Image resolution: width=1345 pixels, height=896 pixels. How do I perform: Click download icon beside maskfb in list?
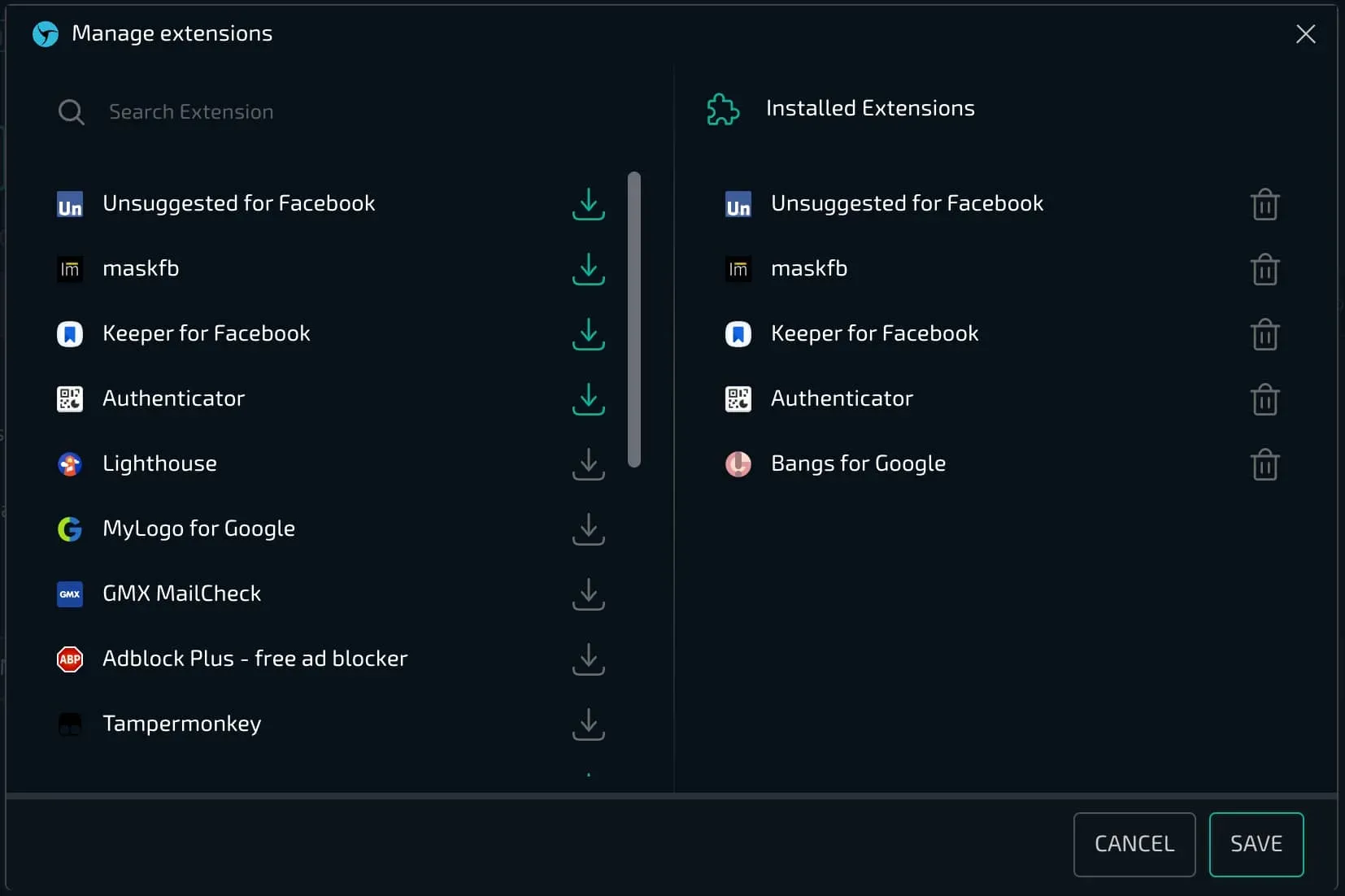coord(588,268)
